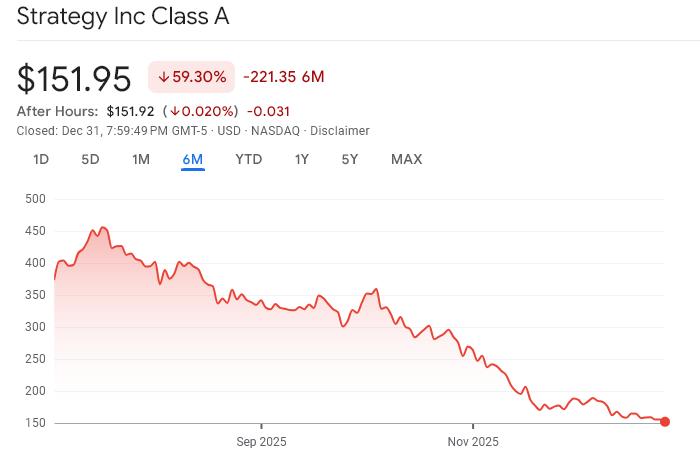Click the red endpoint dot on chart
The height and width of the screenshot is (461, 700).
pyautogui.click(x=665, y=422)
